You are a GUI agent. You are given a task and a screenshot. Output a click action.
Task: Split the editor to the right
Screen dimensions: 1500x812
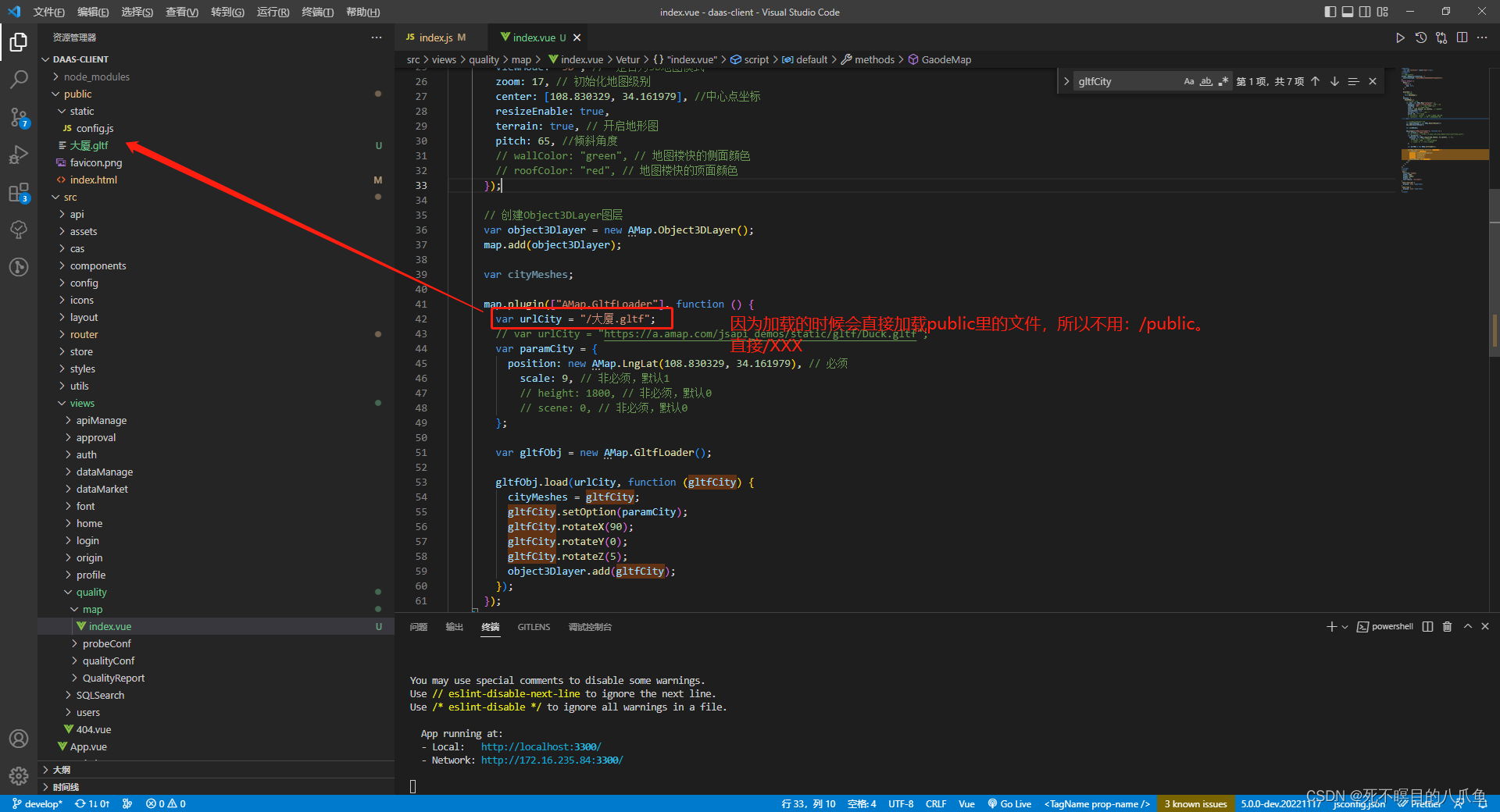pos(1462,37)
